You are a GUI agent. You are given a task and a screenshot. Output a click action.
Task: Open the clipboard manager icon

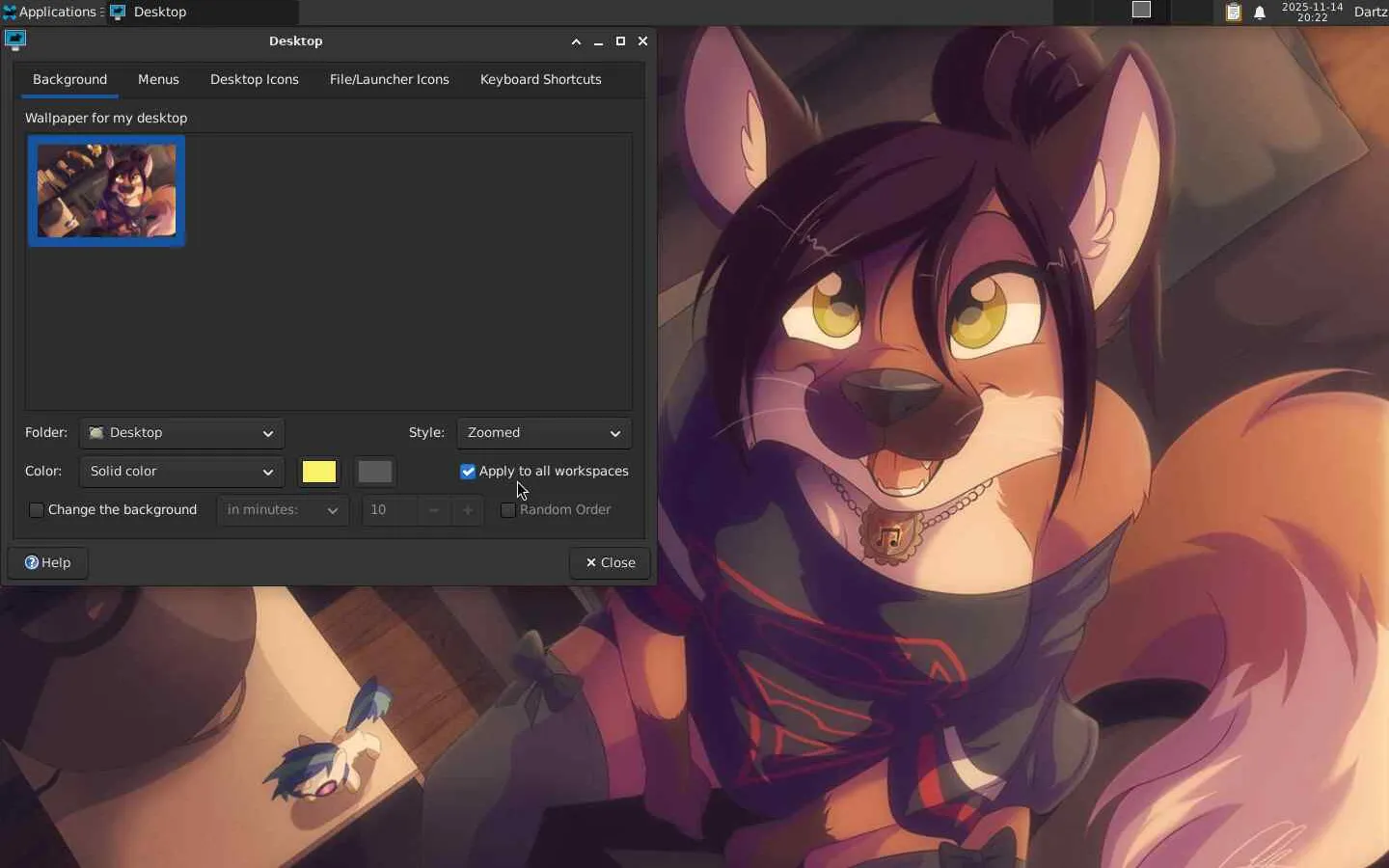tap(1233, 12)
